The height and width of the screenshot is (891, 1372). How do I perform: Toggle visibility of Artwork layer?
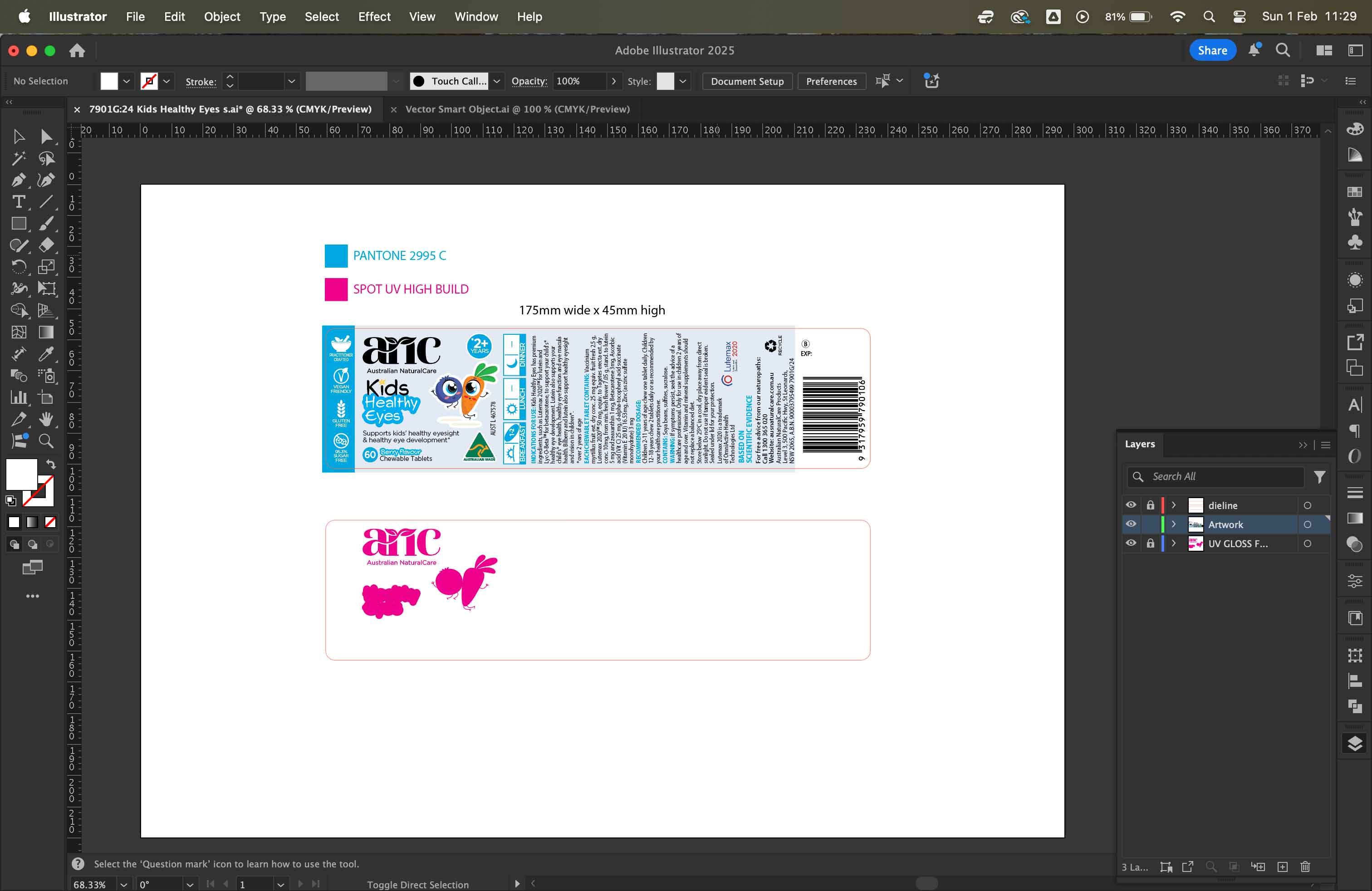pyautogui.click(x=1131, y=524)
